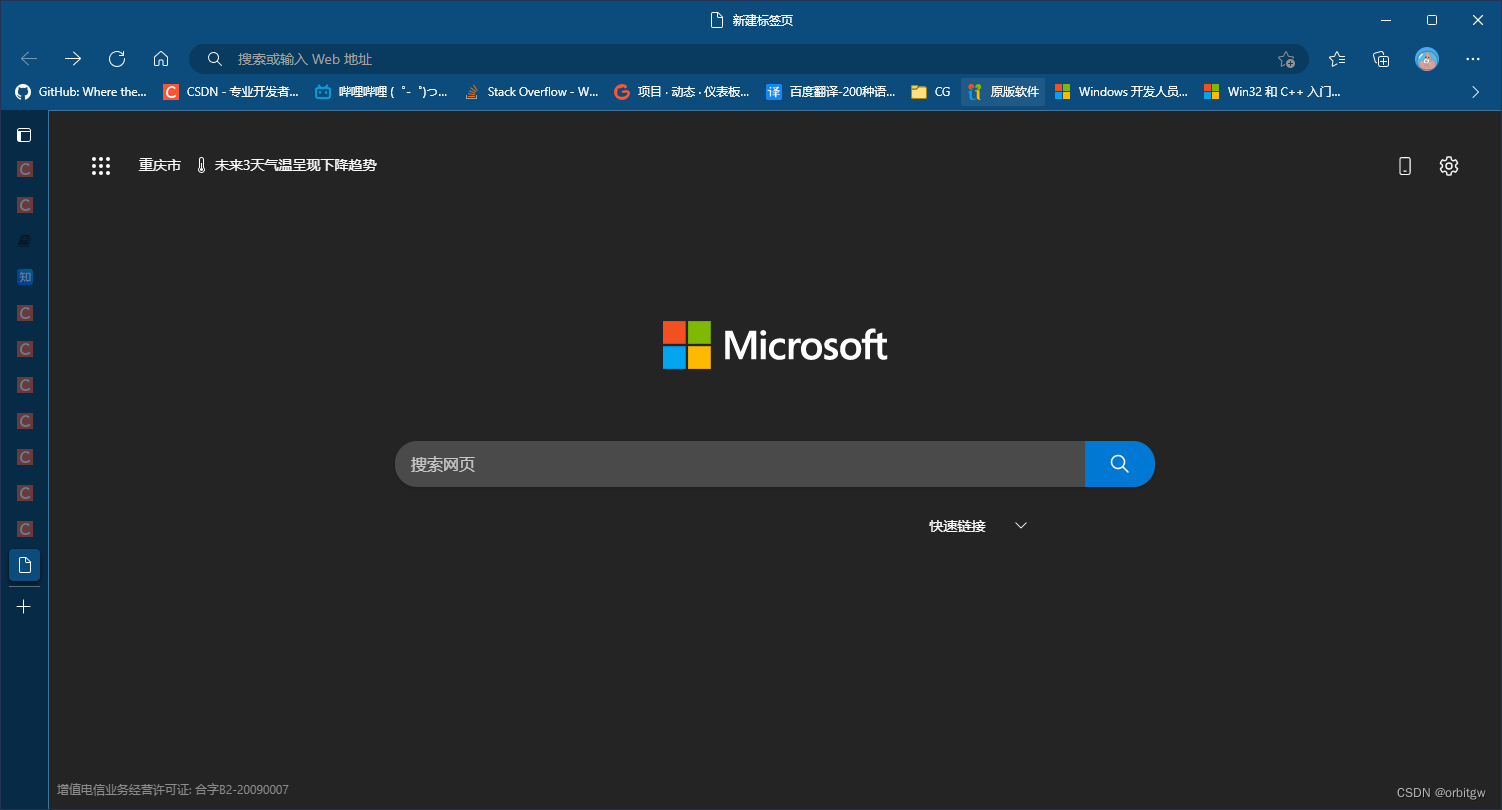Open the Collections icon in the toolbar

[x=1381, y=58]
